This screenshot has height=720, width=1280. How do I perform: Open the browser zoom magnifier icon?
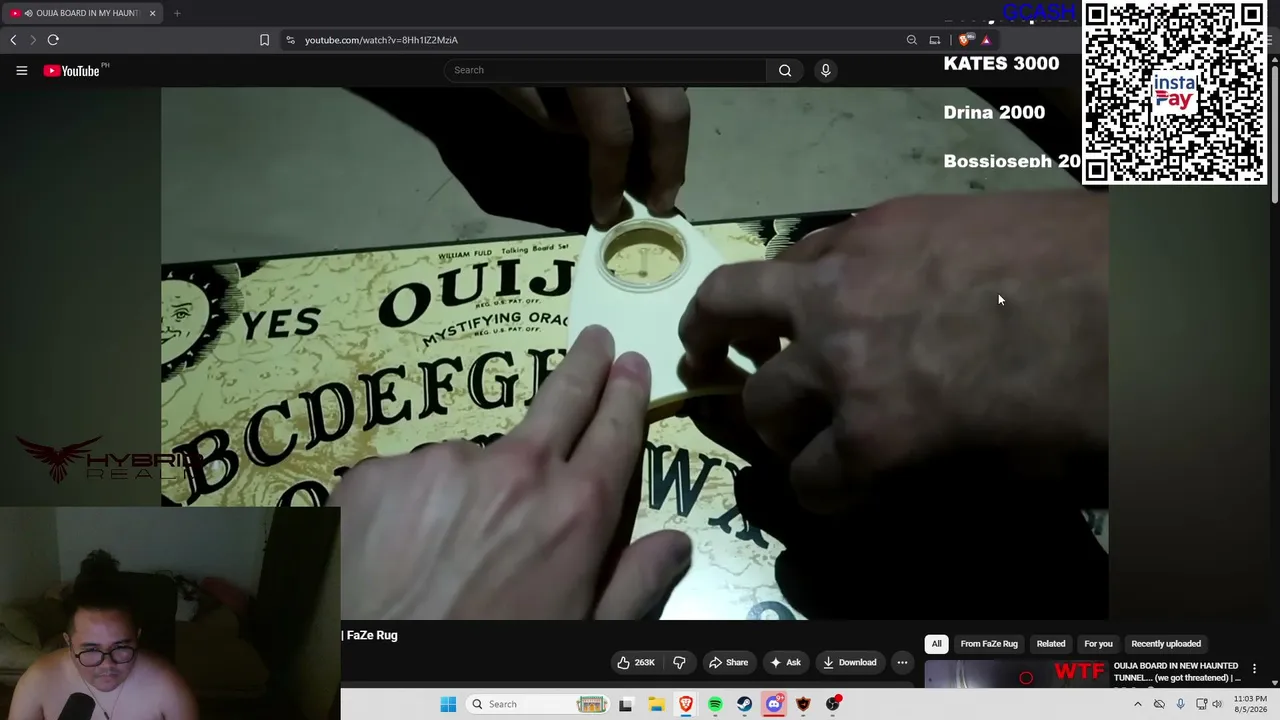tap(911, 40)
